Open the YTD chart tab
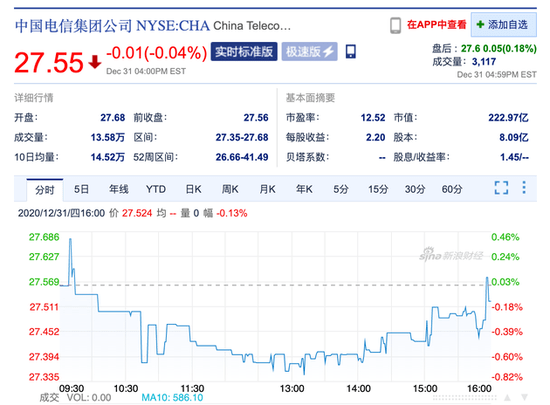This screenshot has width=550, height=405. (x=156, y=189)
